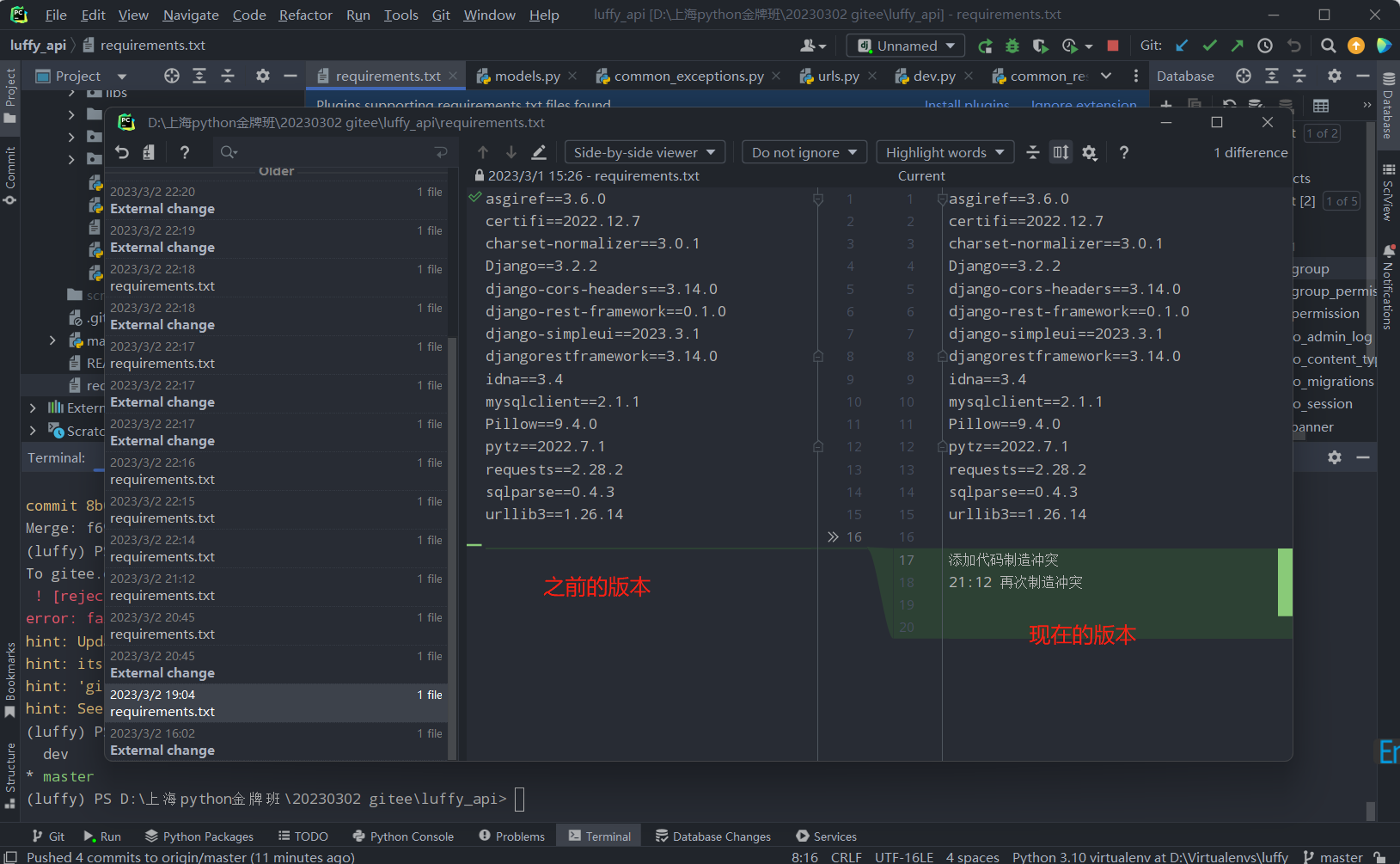1400x864 pixels.
Task: Click Git commit checkmark icon
Action: [1210, 46]
